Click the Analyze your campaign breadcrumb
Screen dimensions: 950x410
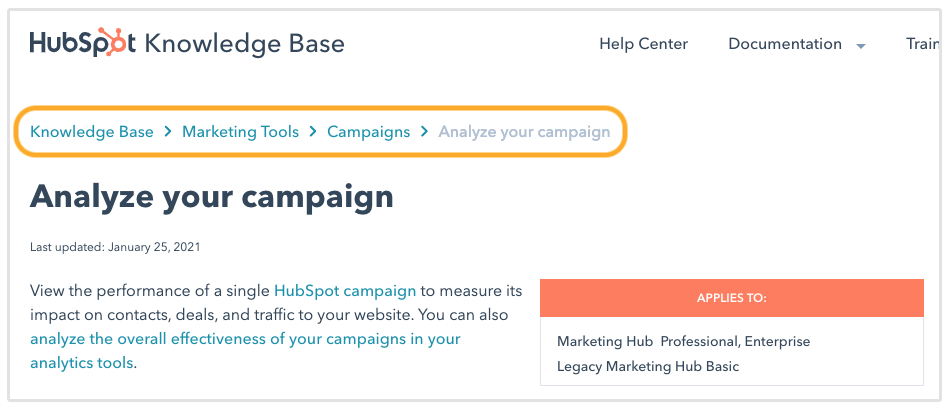tap(524, 132)
